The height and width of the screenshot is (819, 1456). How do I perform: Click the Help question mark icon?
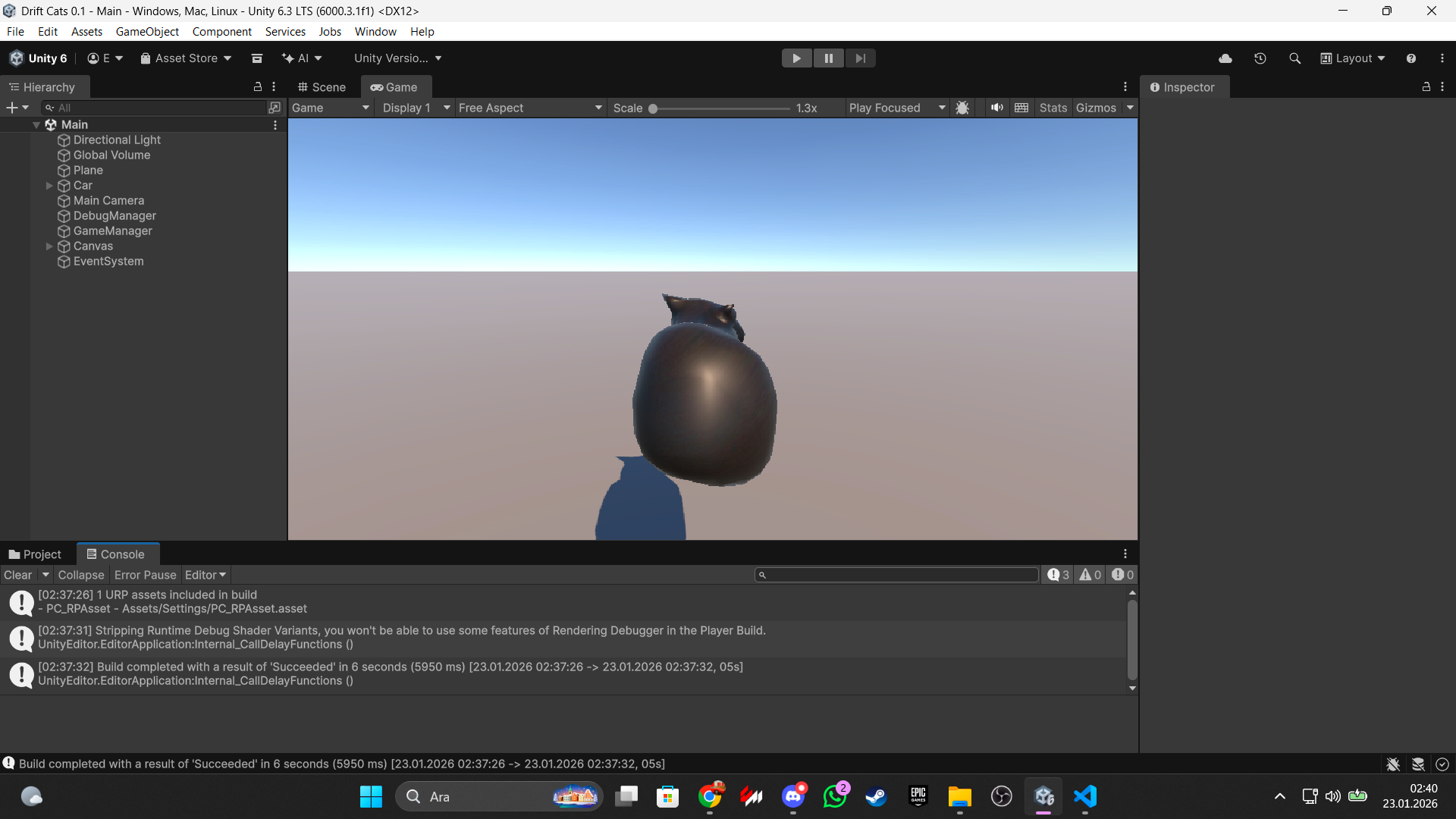tap(1410, 58)
